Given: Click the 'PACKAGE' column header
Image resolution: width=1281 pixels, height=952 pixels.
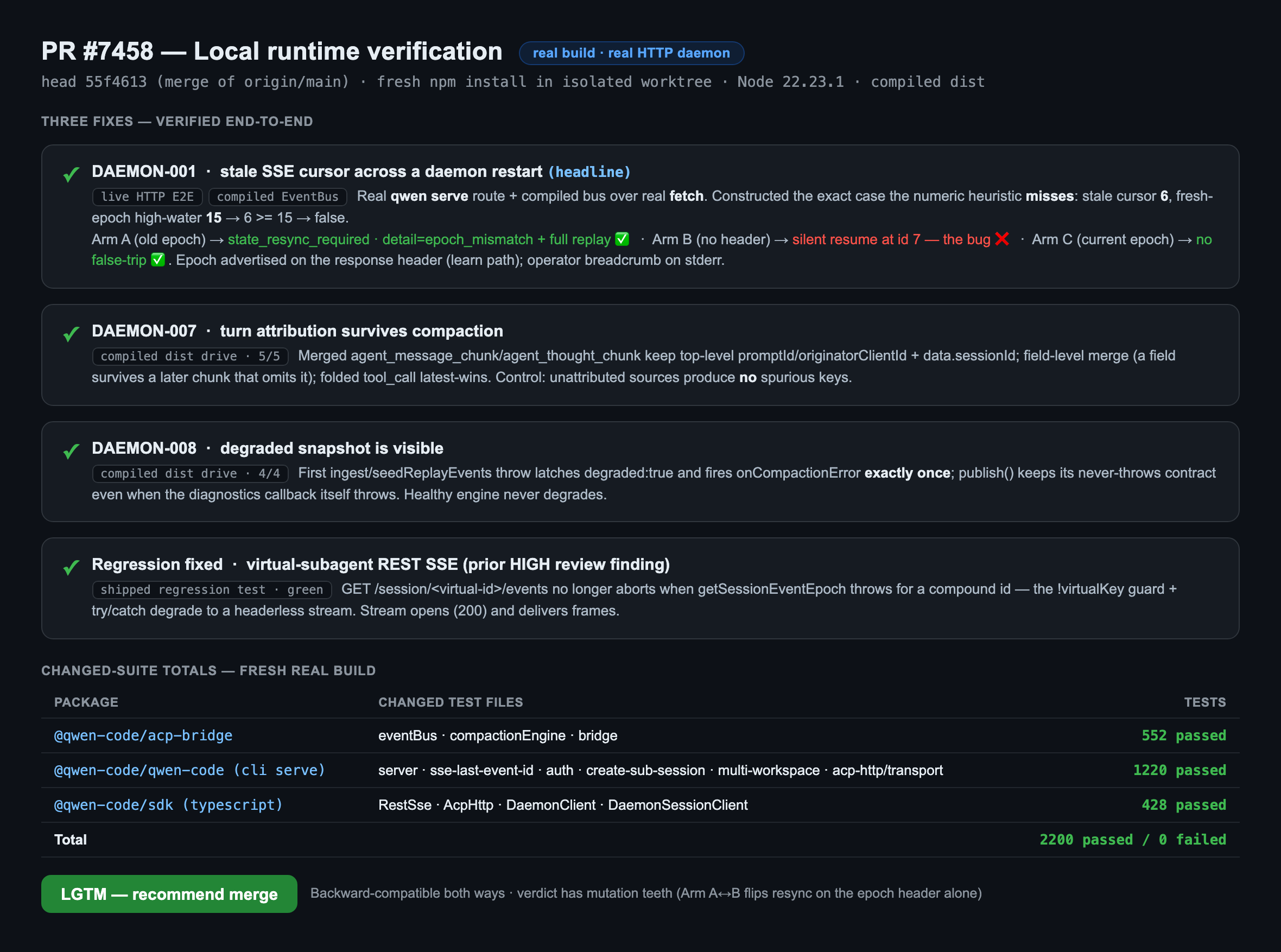Looking at the screenshot, I should (86, 702).
